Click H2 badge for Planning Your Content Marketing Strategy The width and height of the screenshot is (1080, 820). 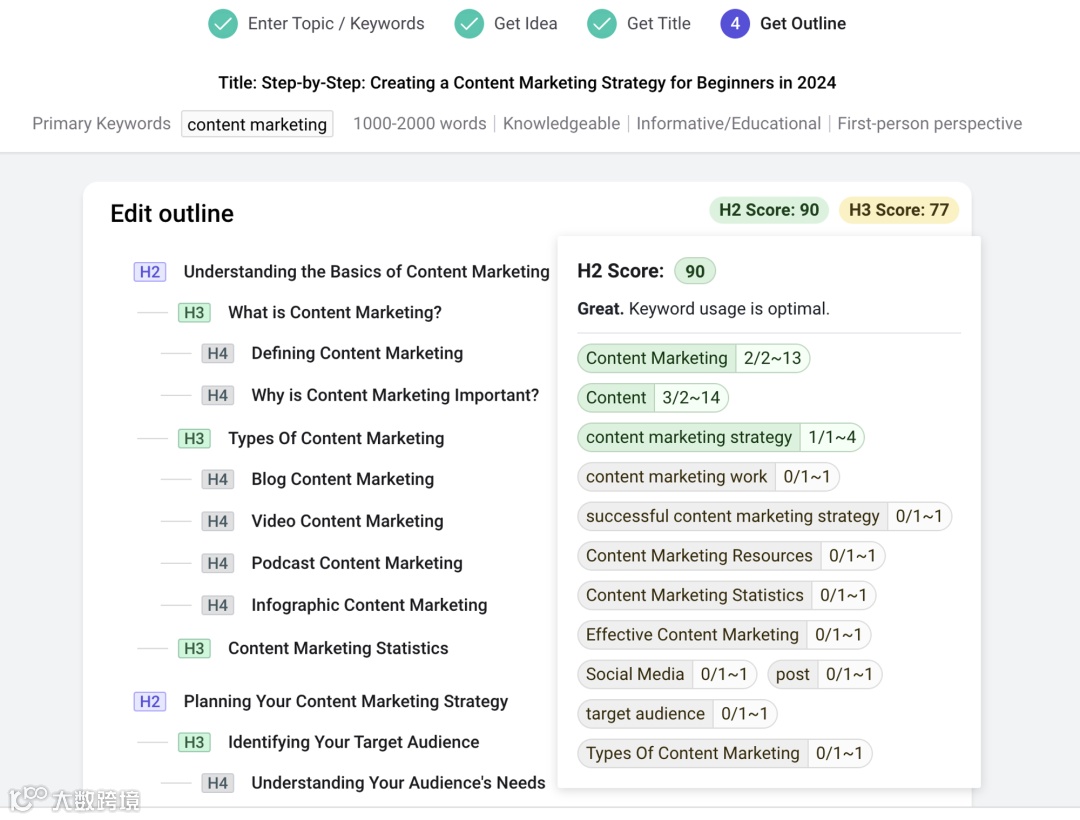pyautogui.click(x=150, y=702)
